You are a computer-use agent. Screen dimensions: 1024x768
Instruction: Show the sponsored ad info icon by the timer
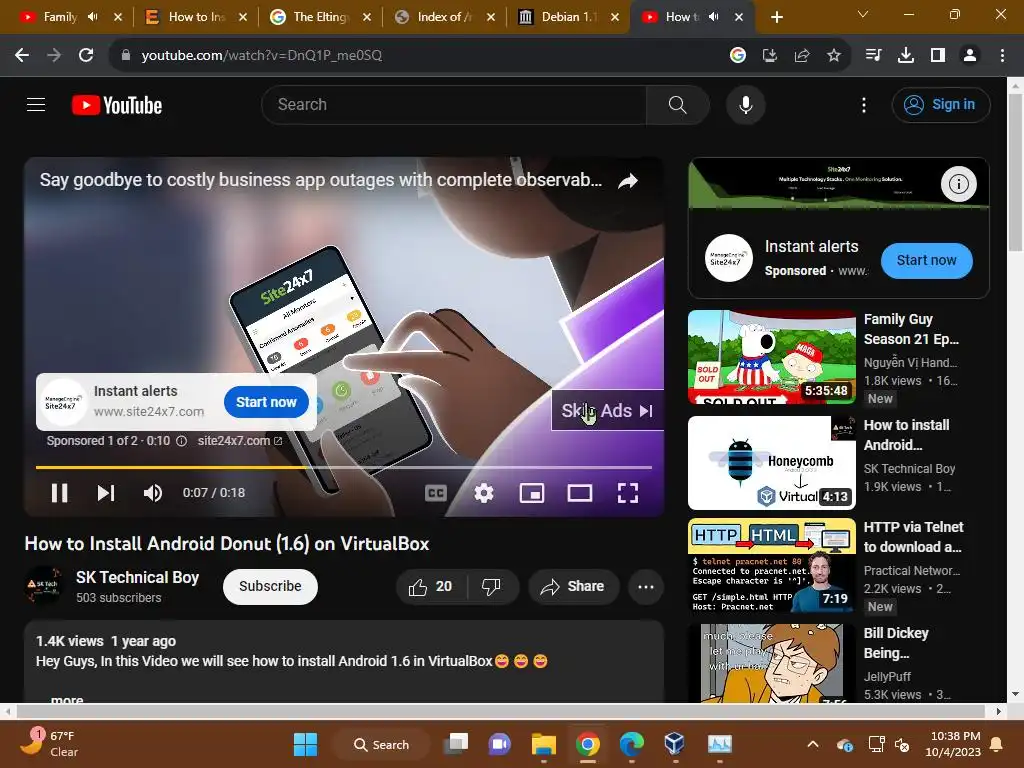tap(182, 441)
